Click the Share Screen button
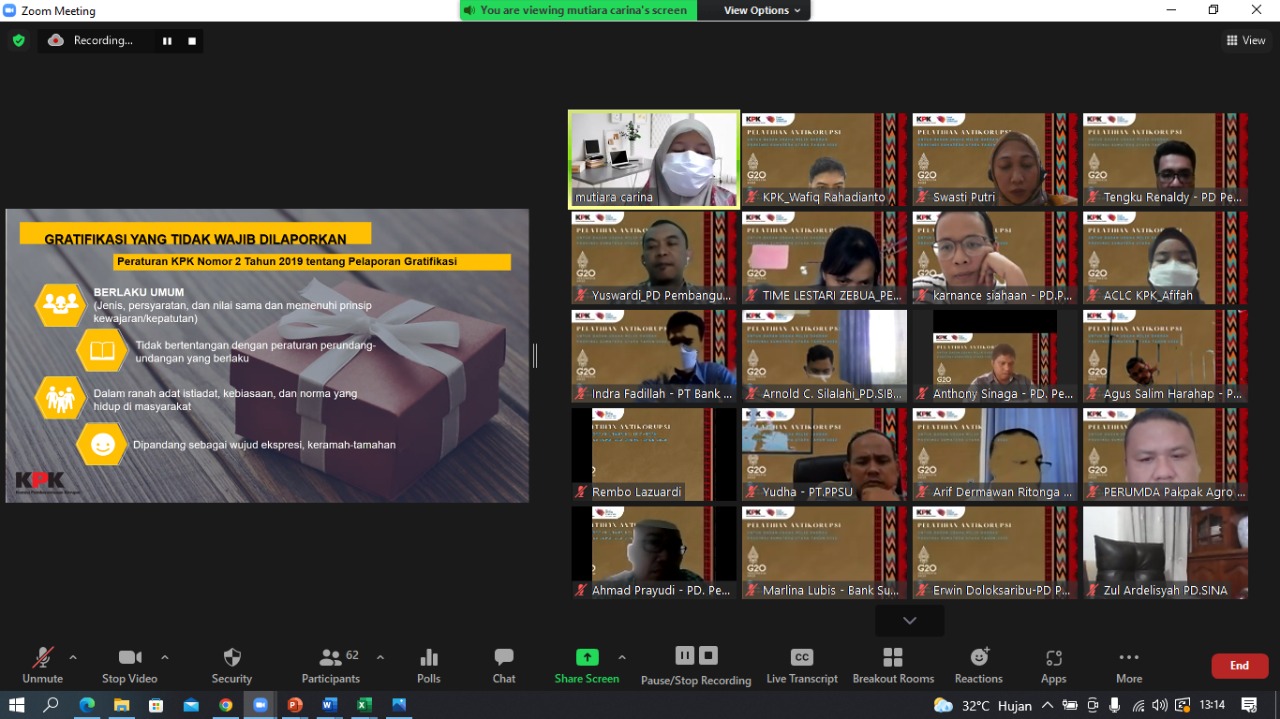Image resolution: width=1280 pixels, height=719 pixels. [587, 665]
